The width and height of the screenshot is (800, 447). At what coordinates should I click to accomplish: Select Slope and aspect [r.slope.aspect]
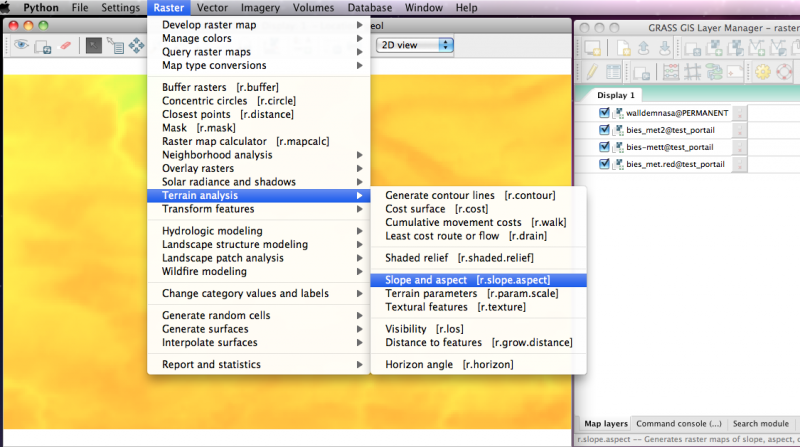tap(467, 280)
